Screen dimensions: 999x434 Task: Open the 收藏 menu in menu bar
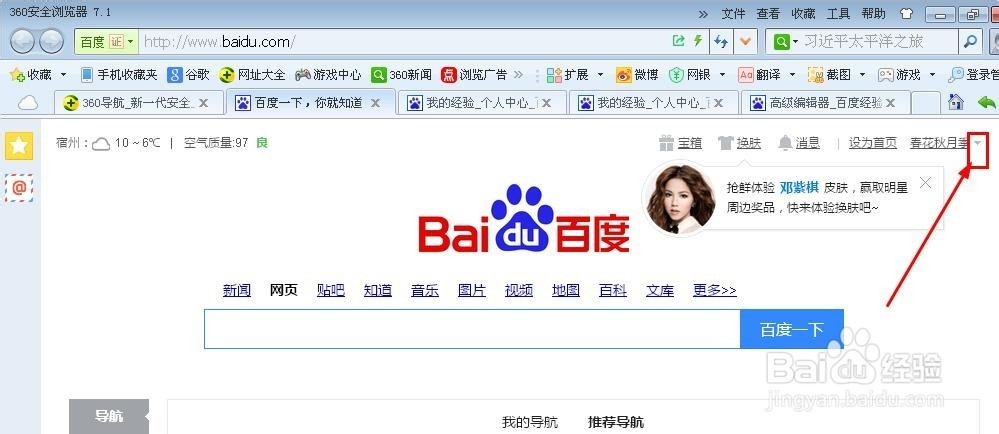803,13
